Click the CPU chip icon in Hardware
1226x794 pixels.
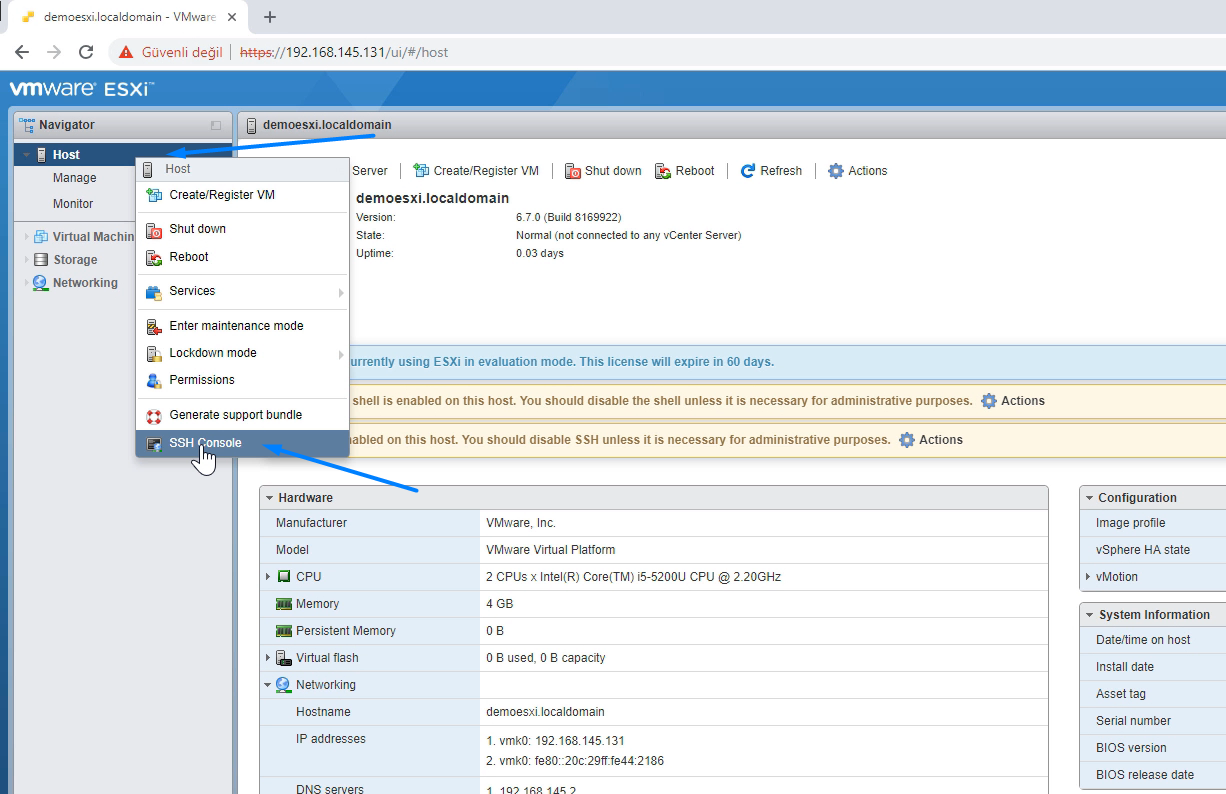point(284,577)
